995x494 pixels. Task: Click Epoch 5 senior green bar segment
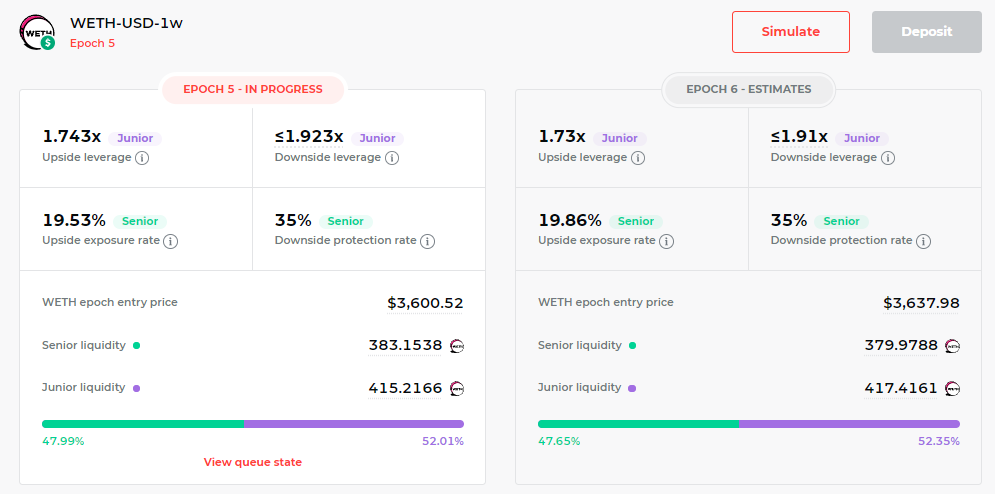pos(143,424)
